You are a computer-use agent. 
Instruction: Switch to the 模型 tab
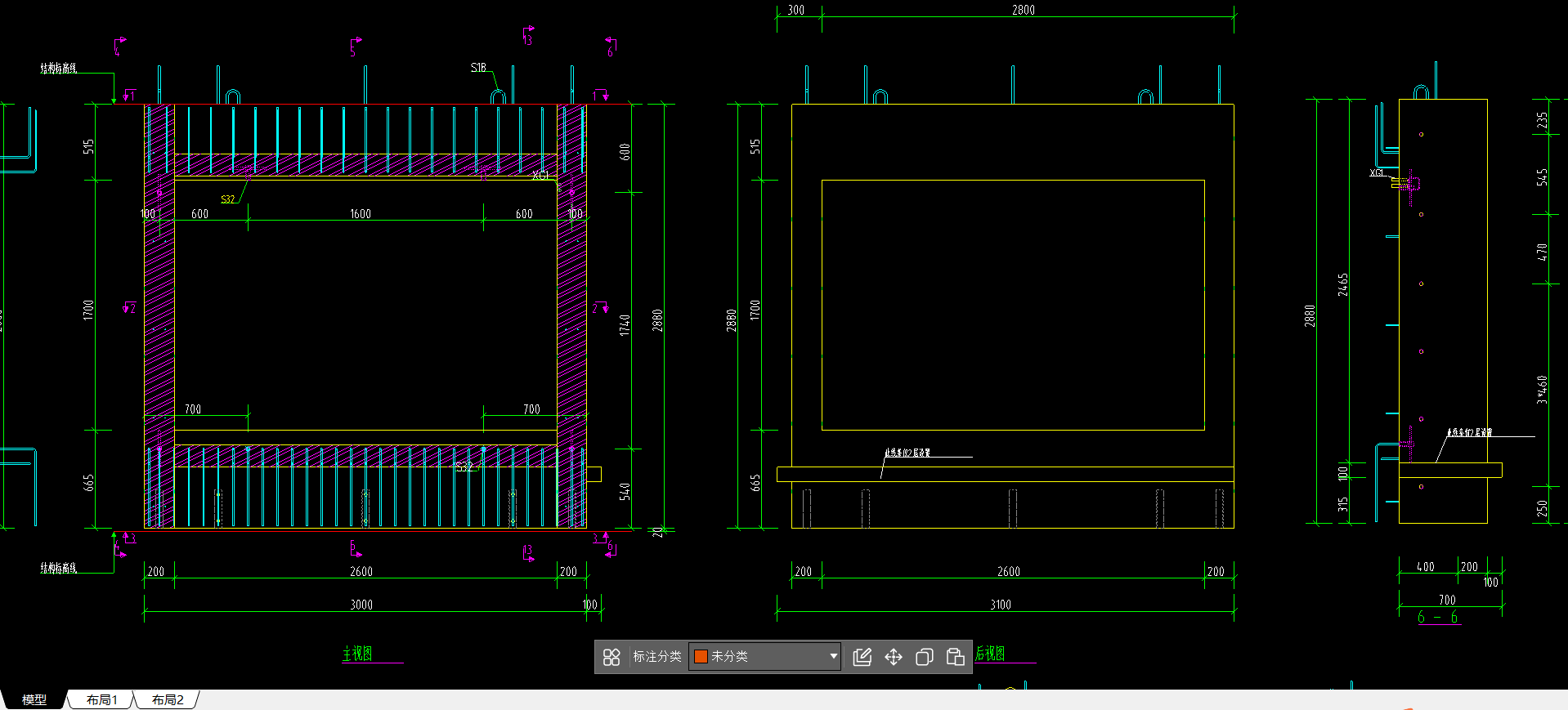pyautogui.click(x=34, y=700)
